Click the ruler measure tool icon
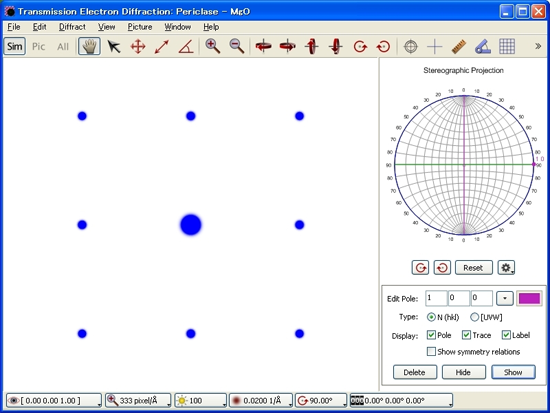Image resolution: width=550 pixels, height=413 pixels. click(458, 46)
